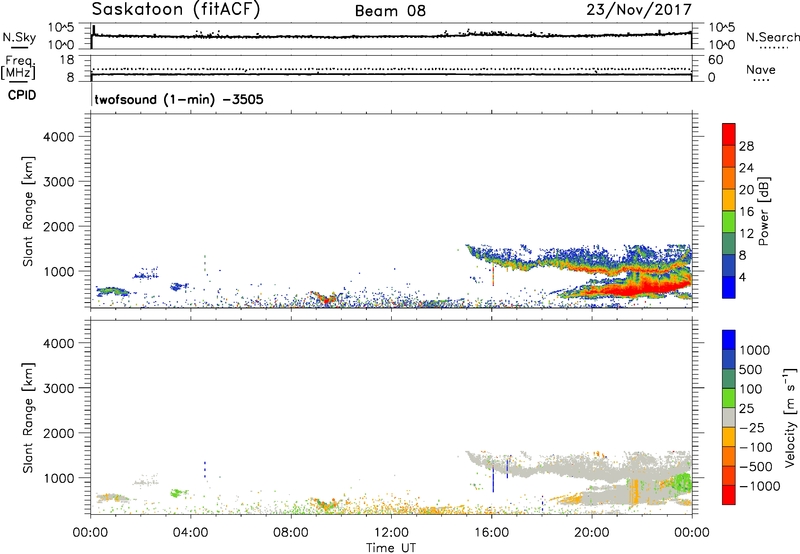Viewport: 800px width, 554px height.
Task: Click the blue top segment of velocity colorbar
Action: click(729, 340)
